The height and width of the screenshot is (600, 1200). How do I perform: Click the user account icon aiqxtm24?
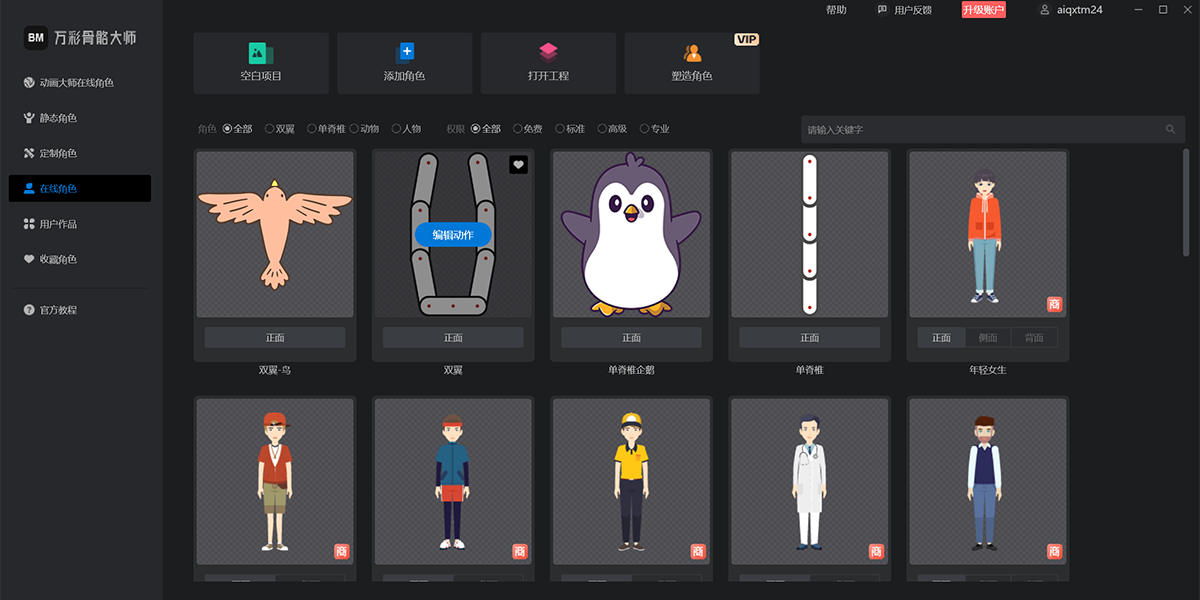coord(1045,10)
